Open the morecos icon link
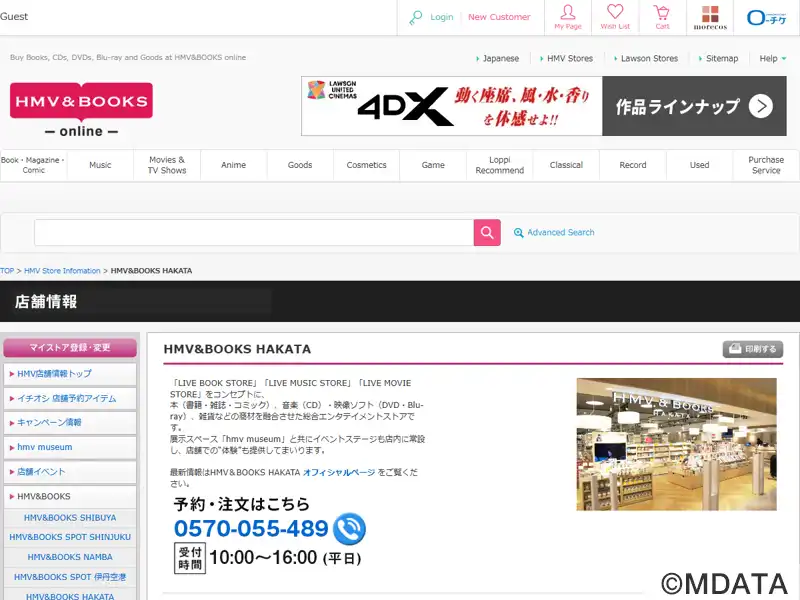The width and height of the screenshot is (800, 600). [710, 17]
